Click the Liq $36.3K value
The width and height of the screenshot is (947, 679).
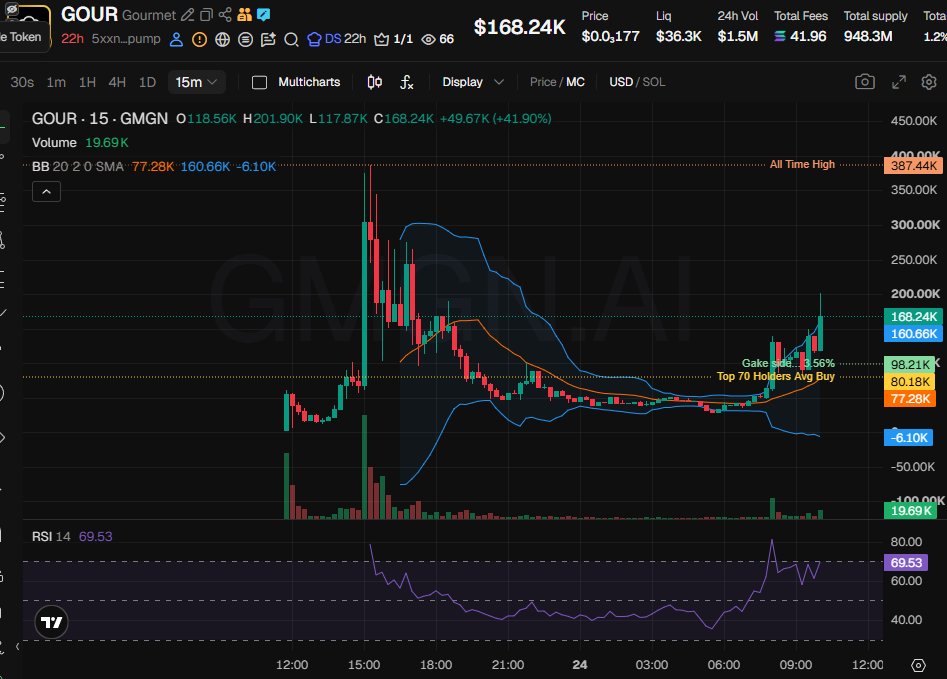[x=678, y=36]
